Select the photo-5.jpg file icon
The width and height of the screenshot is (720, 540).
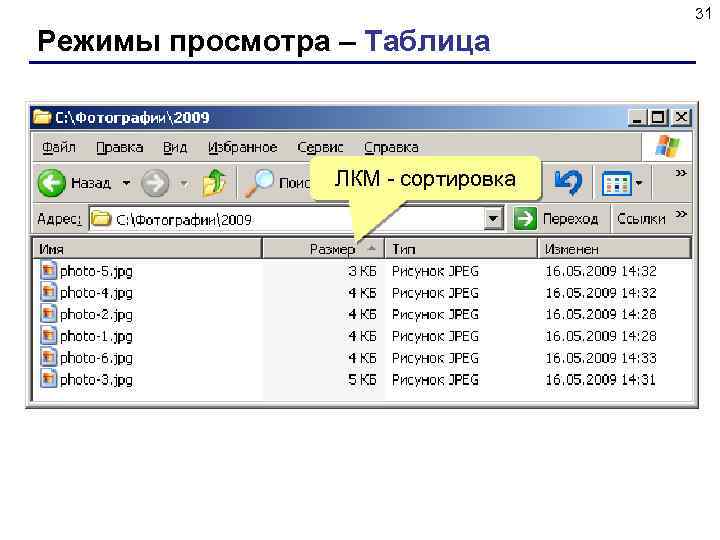48,270
